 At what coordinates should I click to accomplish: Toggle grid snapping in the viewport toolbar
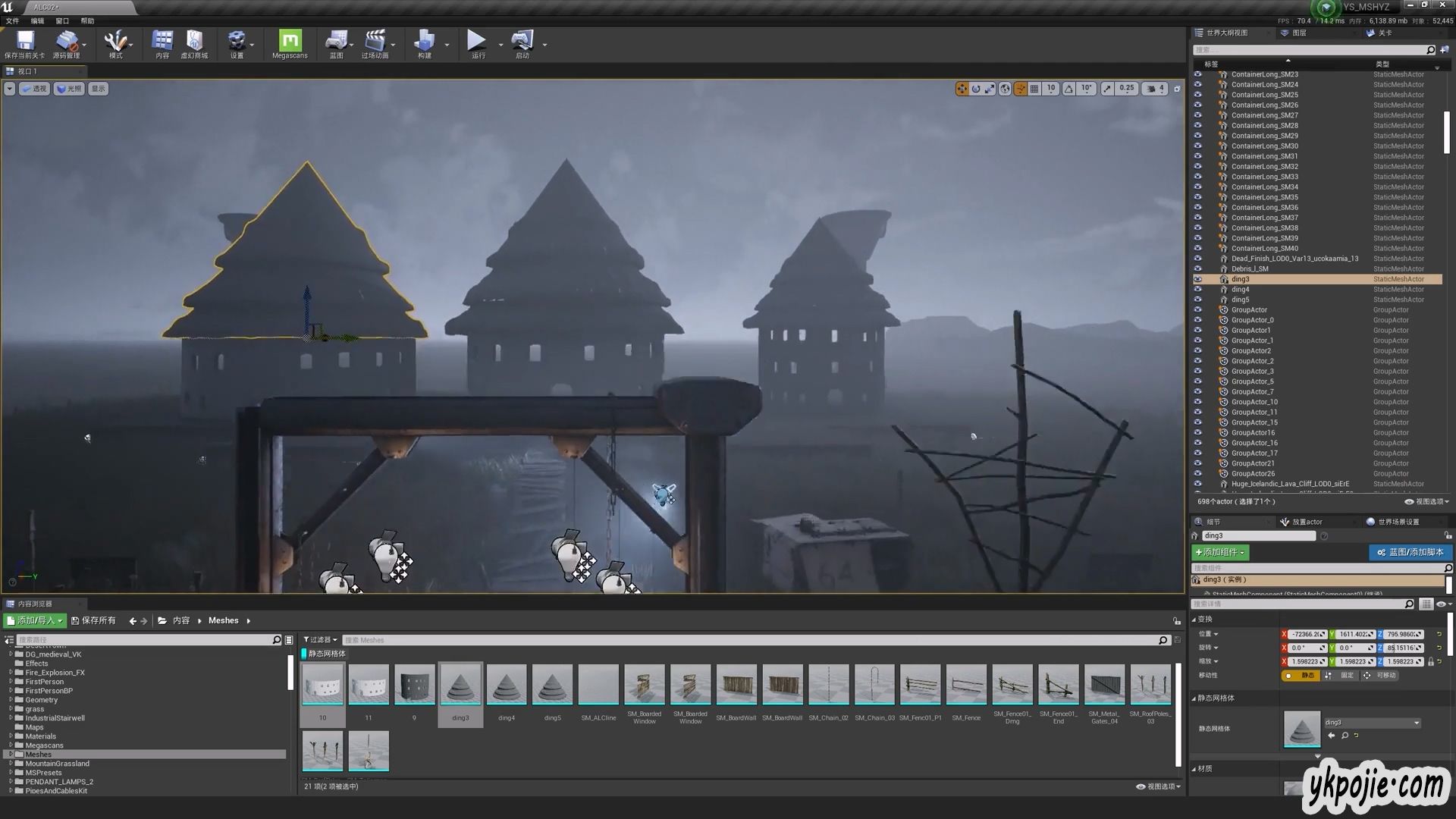(x=1034, y=89)
